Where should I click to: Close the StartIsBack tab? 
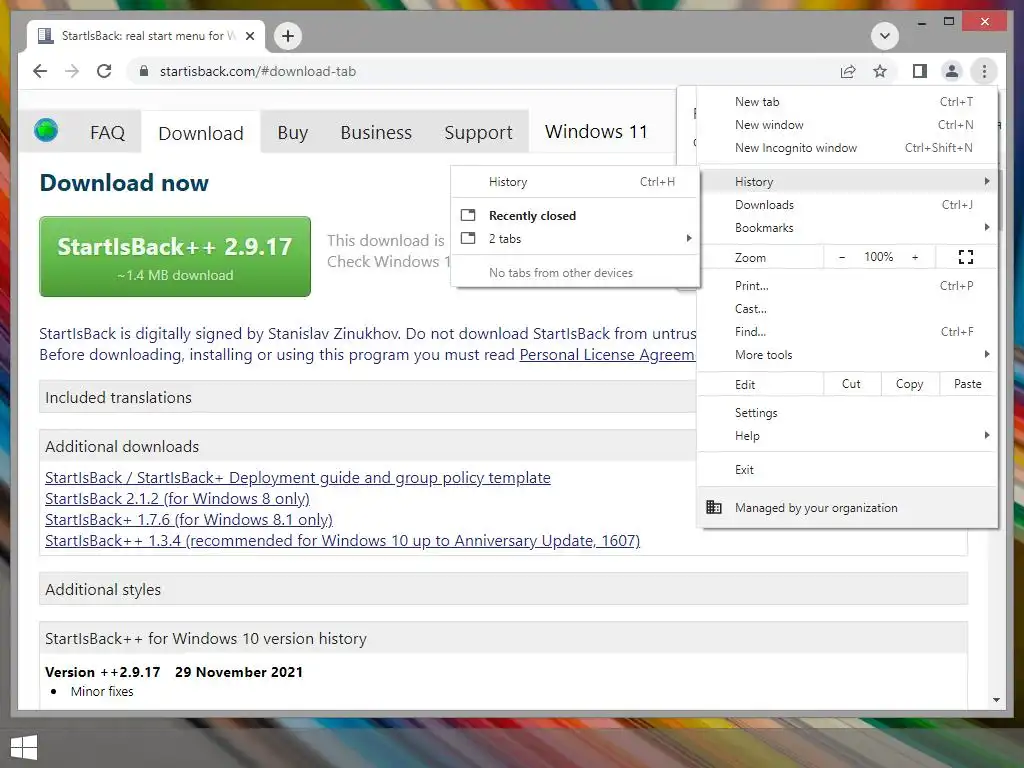click(249, 36)
